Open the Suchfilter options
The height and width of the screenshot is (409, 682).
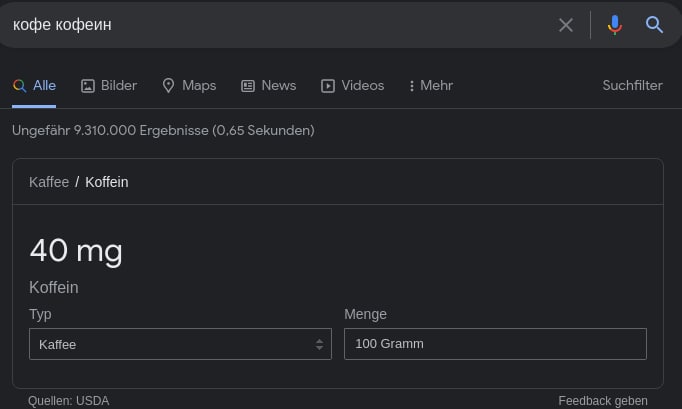[632, 86]
